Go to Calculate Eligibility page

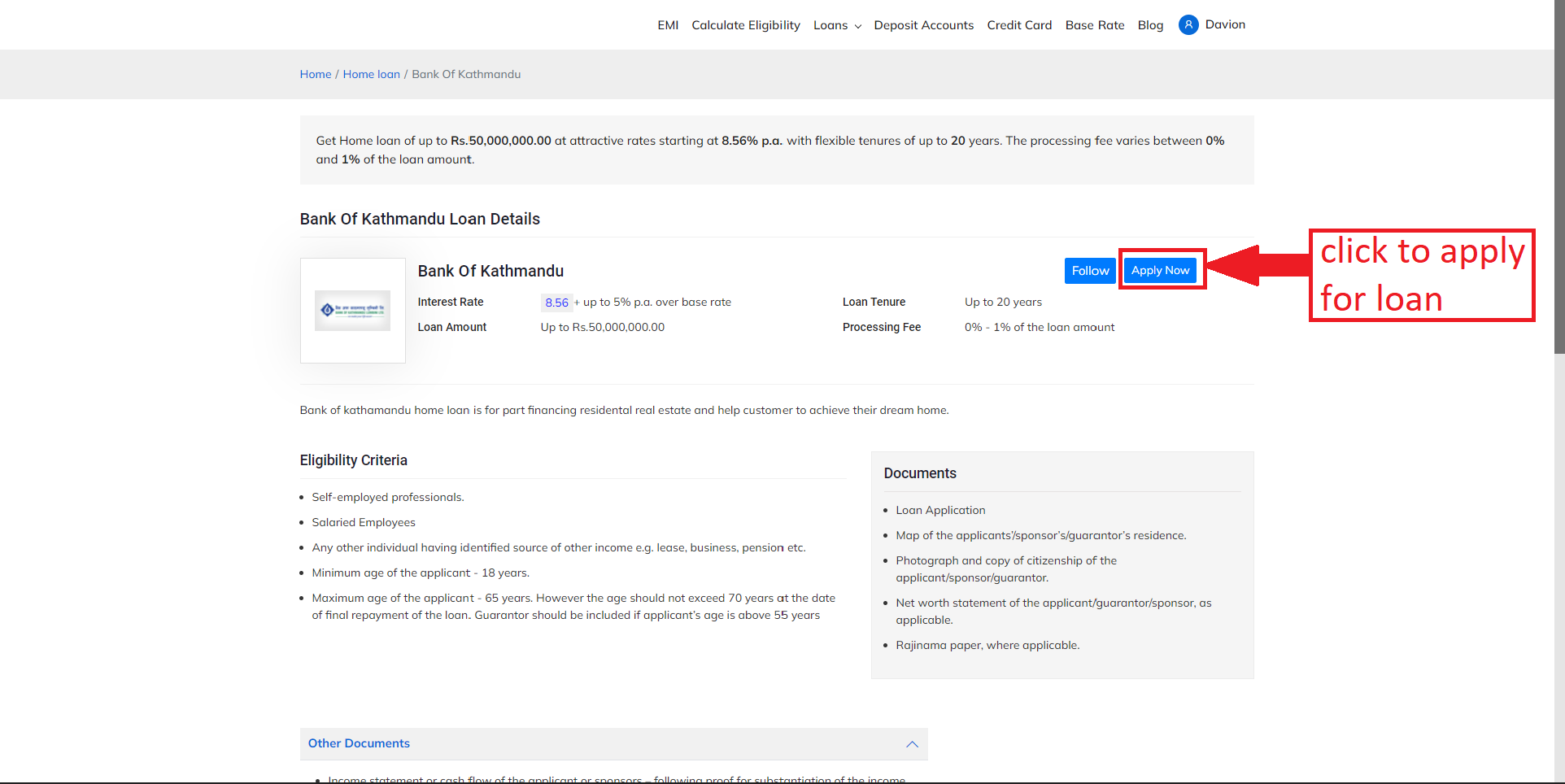click(x=746, y=25)
